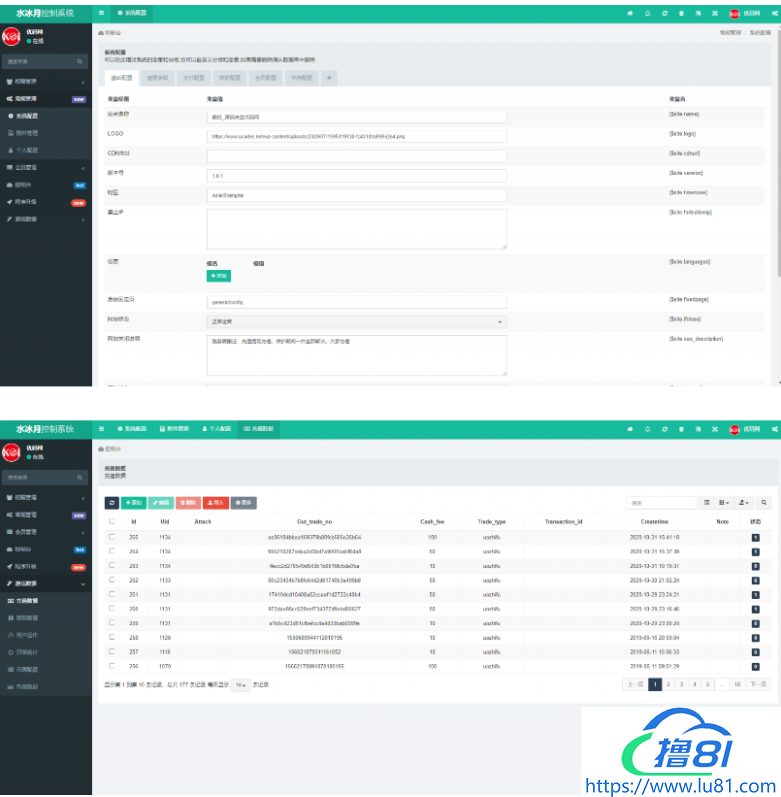Screen dimensions: 781x797
Task: Click the refresh icon in the table toolbar
Action: (x=112, y=502)
